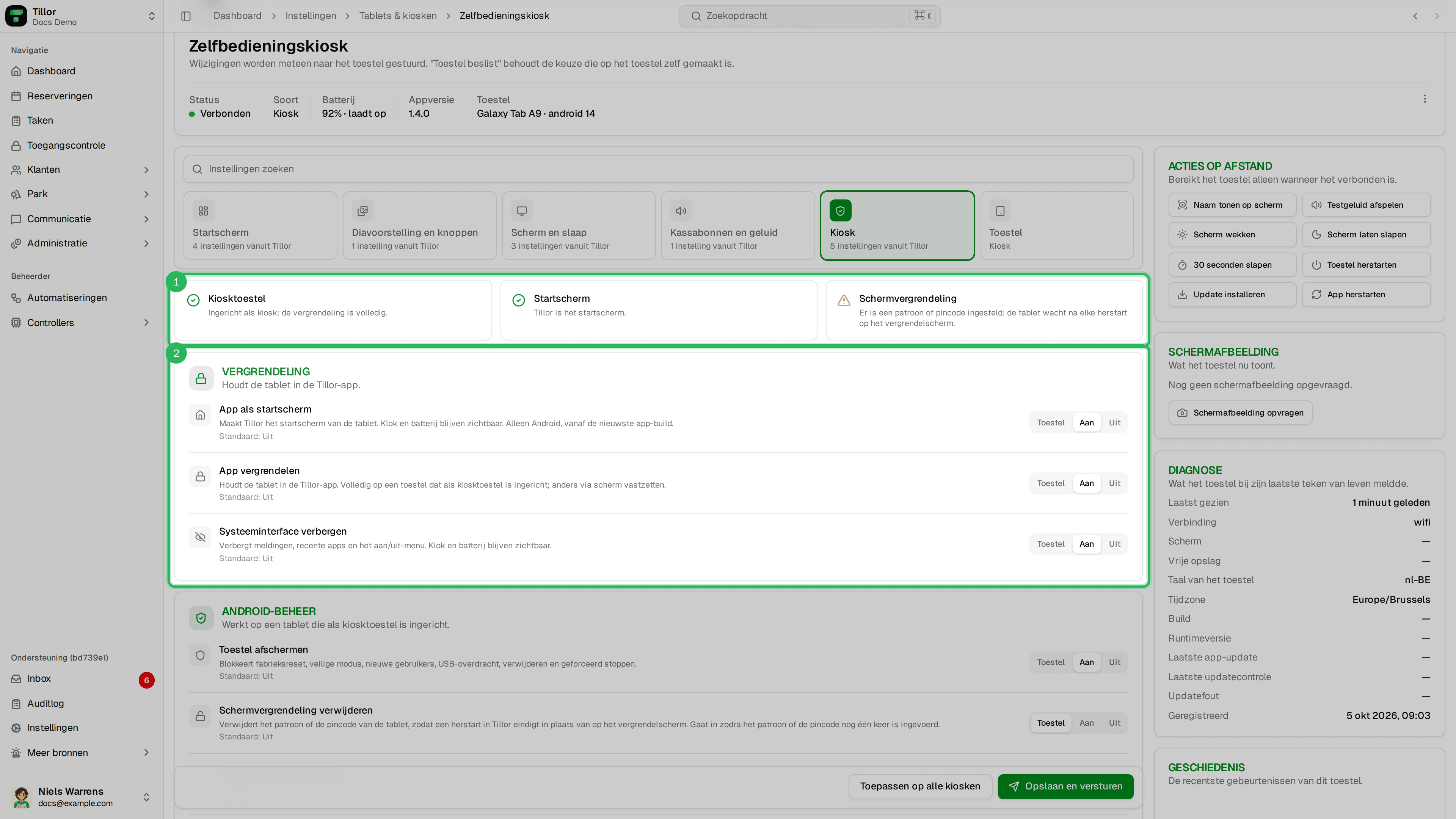Open the three-dot device menu
The height and width of the screenshot is (819, 1456).
pos(1425,99)
